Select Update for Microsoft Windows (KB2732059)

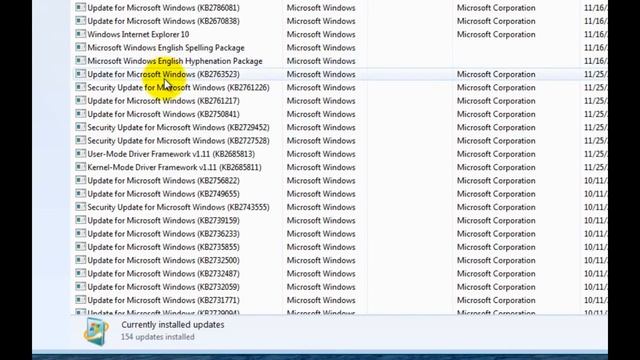(x=163, y=287)
